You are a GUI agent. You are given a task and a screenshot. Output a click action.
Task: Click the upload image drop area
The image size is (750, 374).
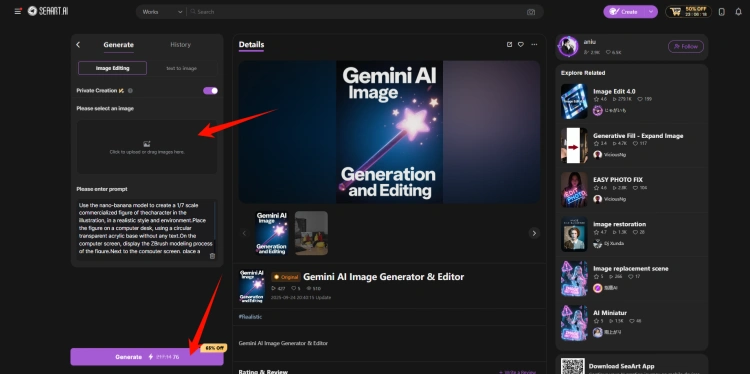[x=147, y=147]
